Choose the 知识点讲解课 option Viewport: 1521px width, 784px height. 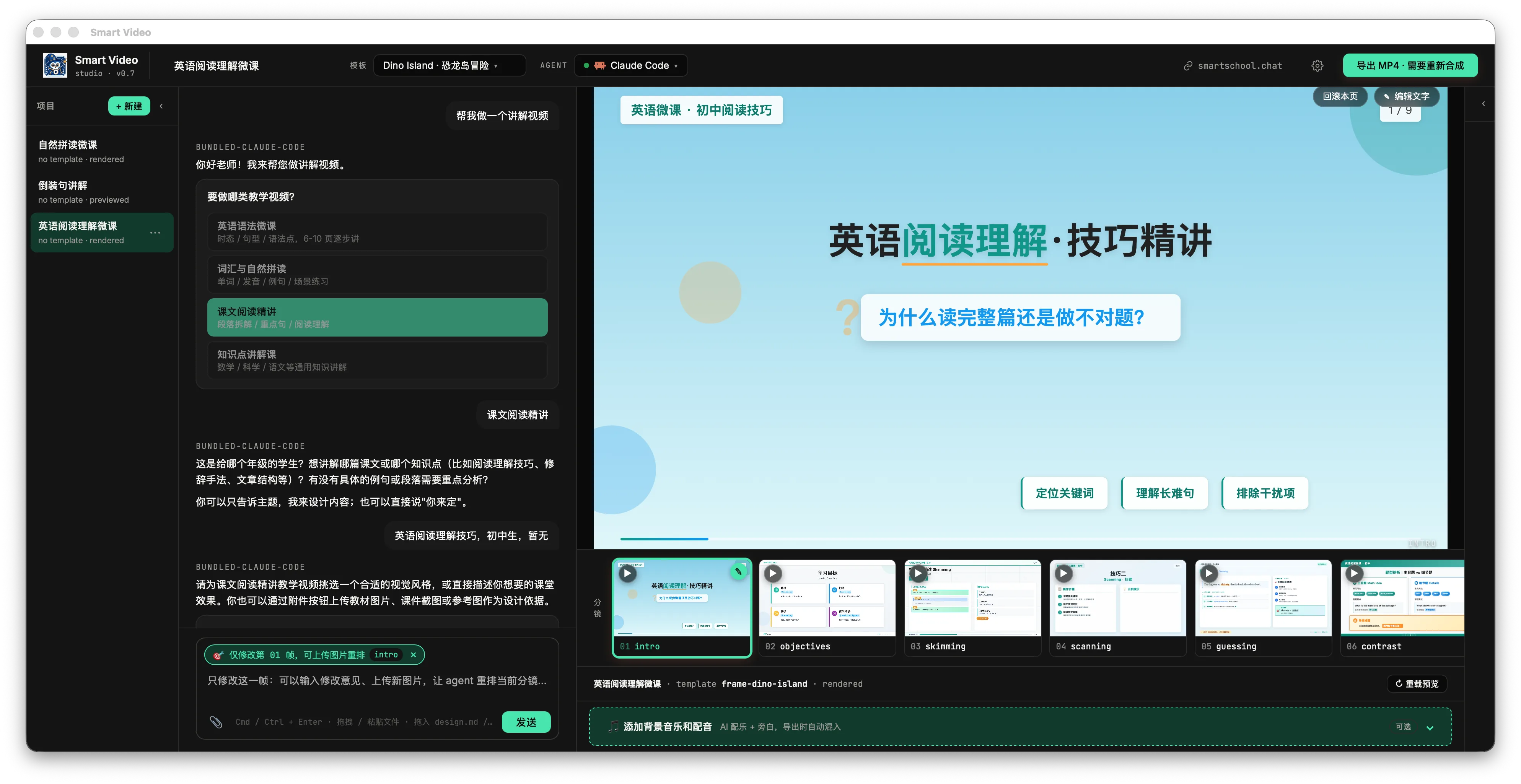click(x=377, y=360)
